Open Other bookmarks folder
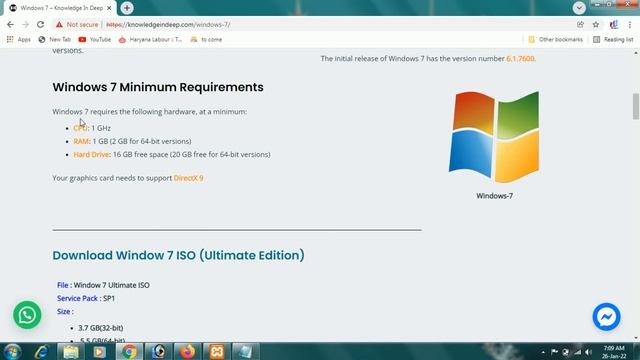Viewport: 640px width, 360px height. click(556, 40)
